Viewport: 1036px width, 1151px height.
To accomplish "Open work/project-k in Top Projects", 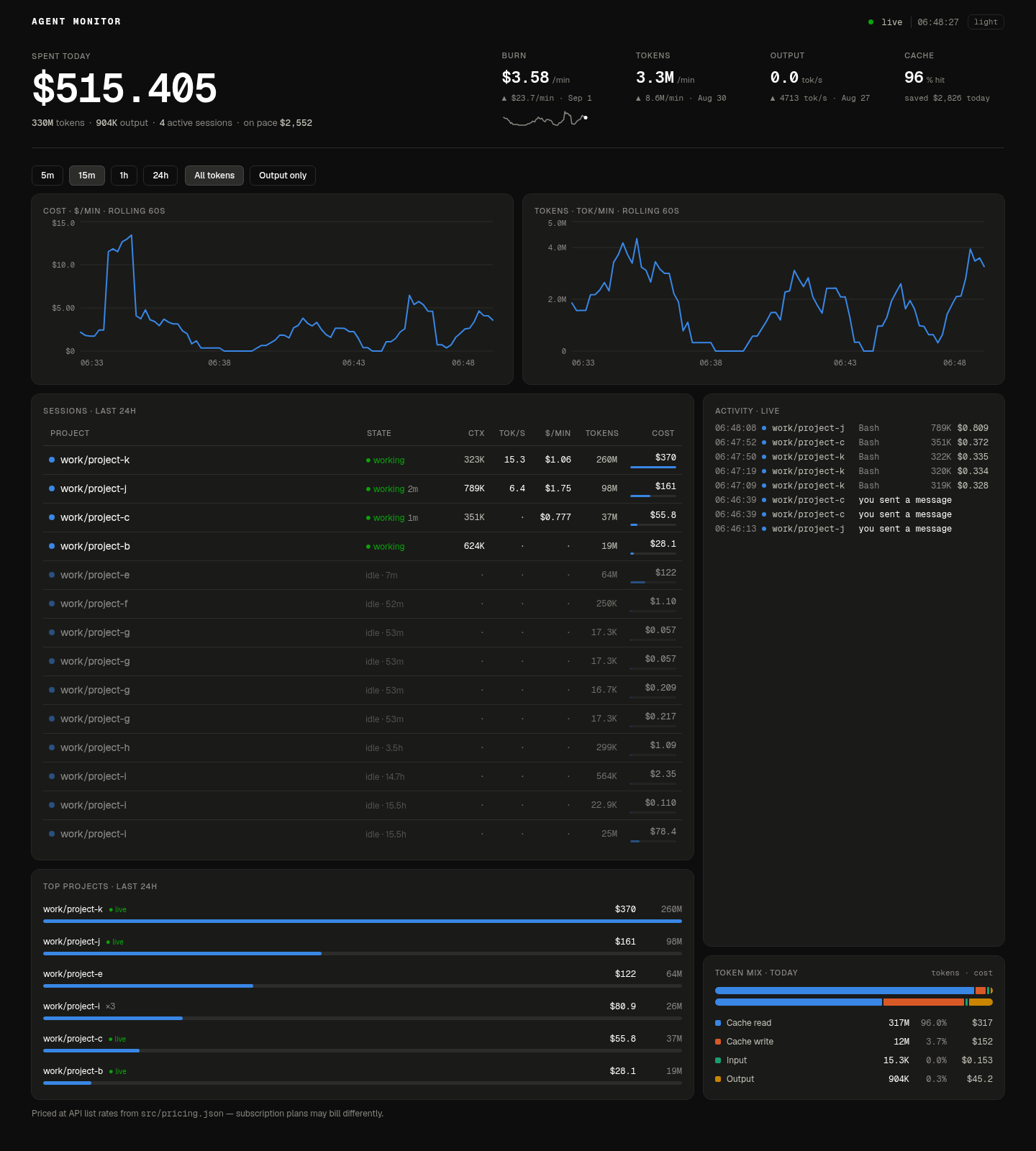I will (x=363, y=914).
